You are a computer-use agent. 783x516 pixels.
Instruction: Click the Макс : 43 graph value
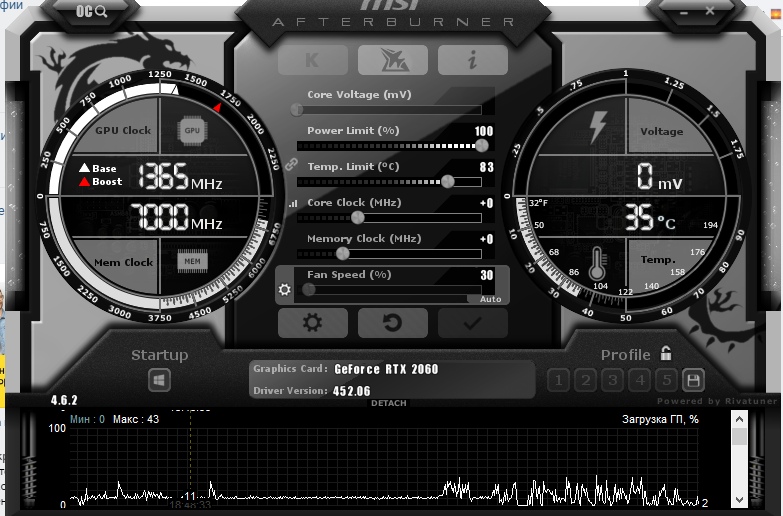136,419
